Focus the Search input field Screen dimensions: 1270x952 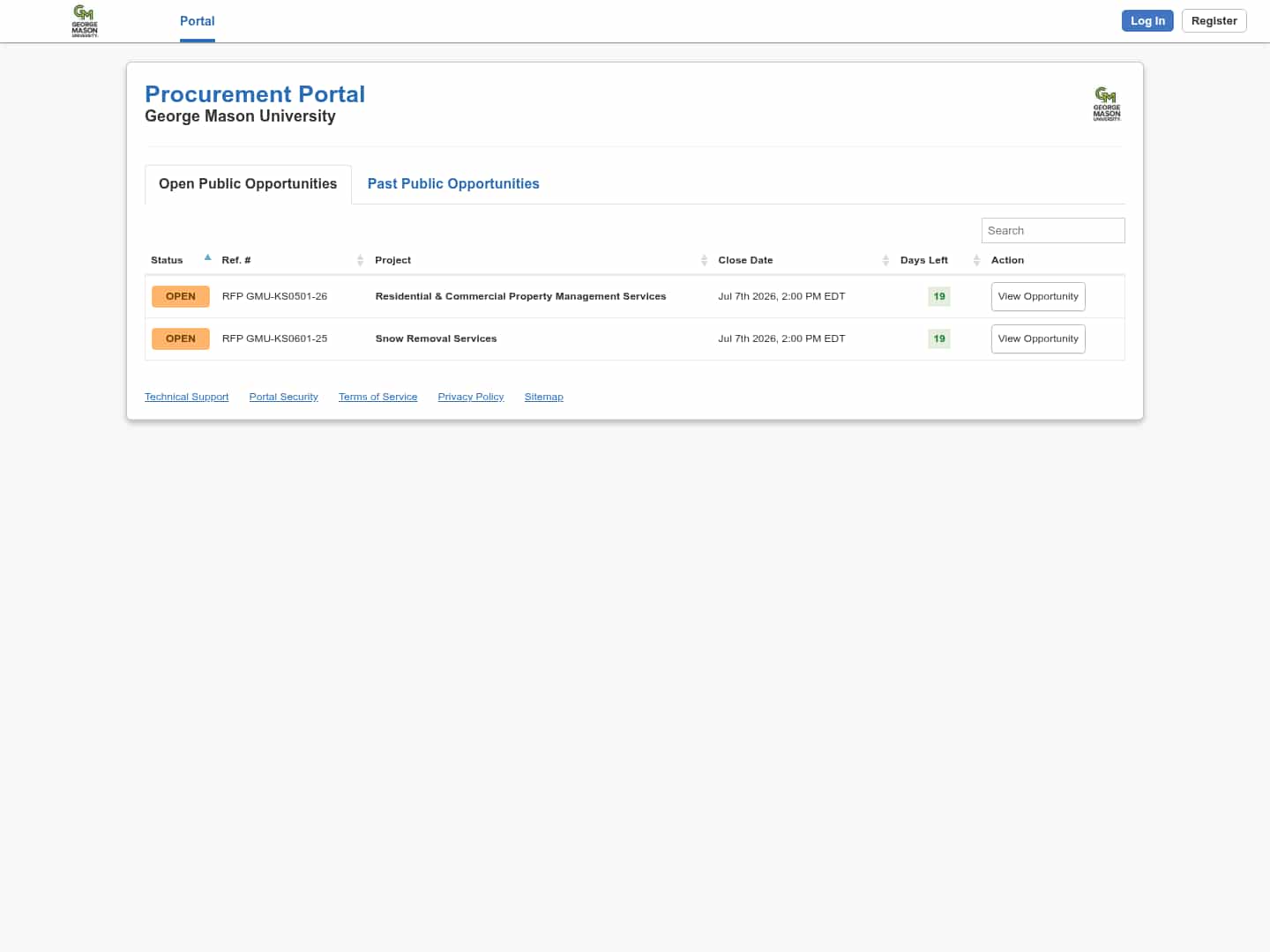coord(1053,231)
